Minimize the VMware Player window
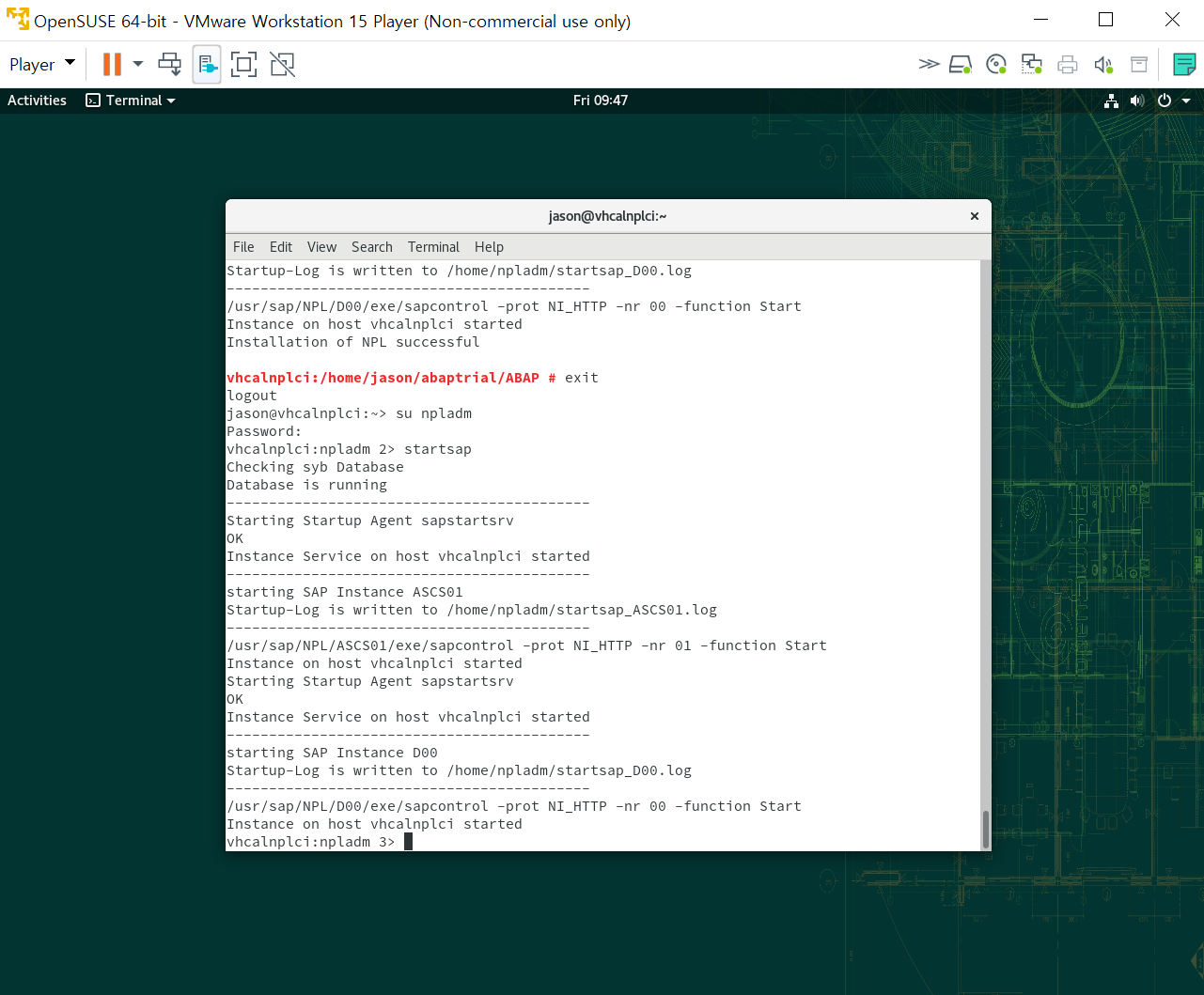The image size is (1204, 995). 1040,20
